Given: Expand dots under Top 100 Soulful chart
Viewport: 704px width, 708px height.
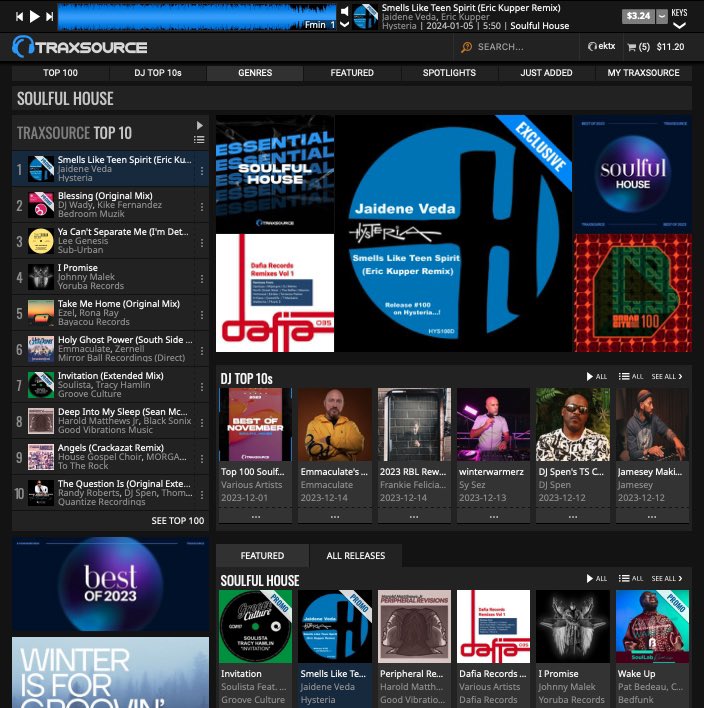Looking at the screenshot, I should pos(256,517).
